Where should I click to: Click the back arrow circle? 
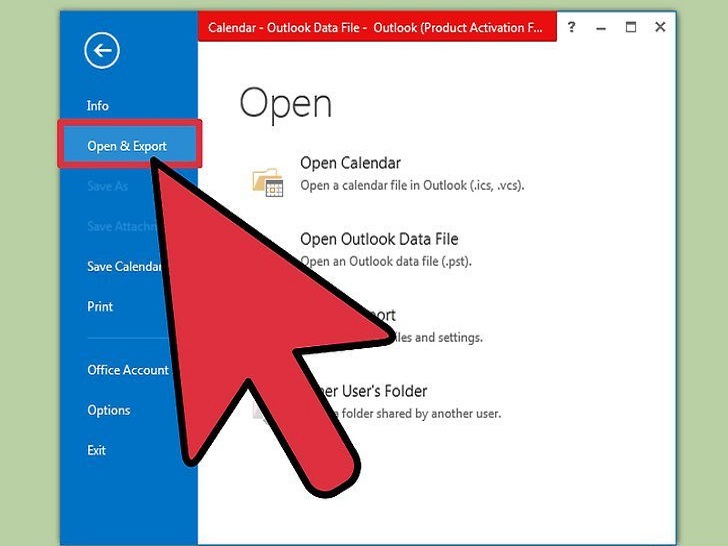[x=102, y=51]
